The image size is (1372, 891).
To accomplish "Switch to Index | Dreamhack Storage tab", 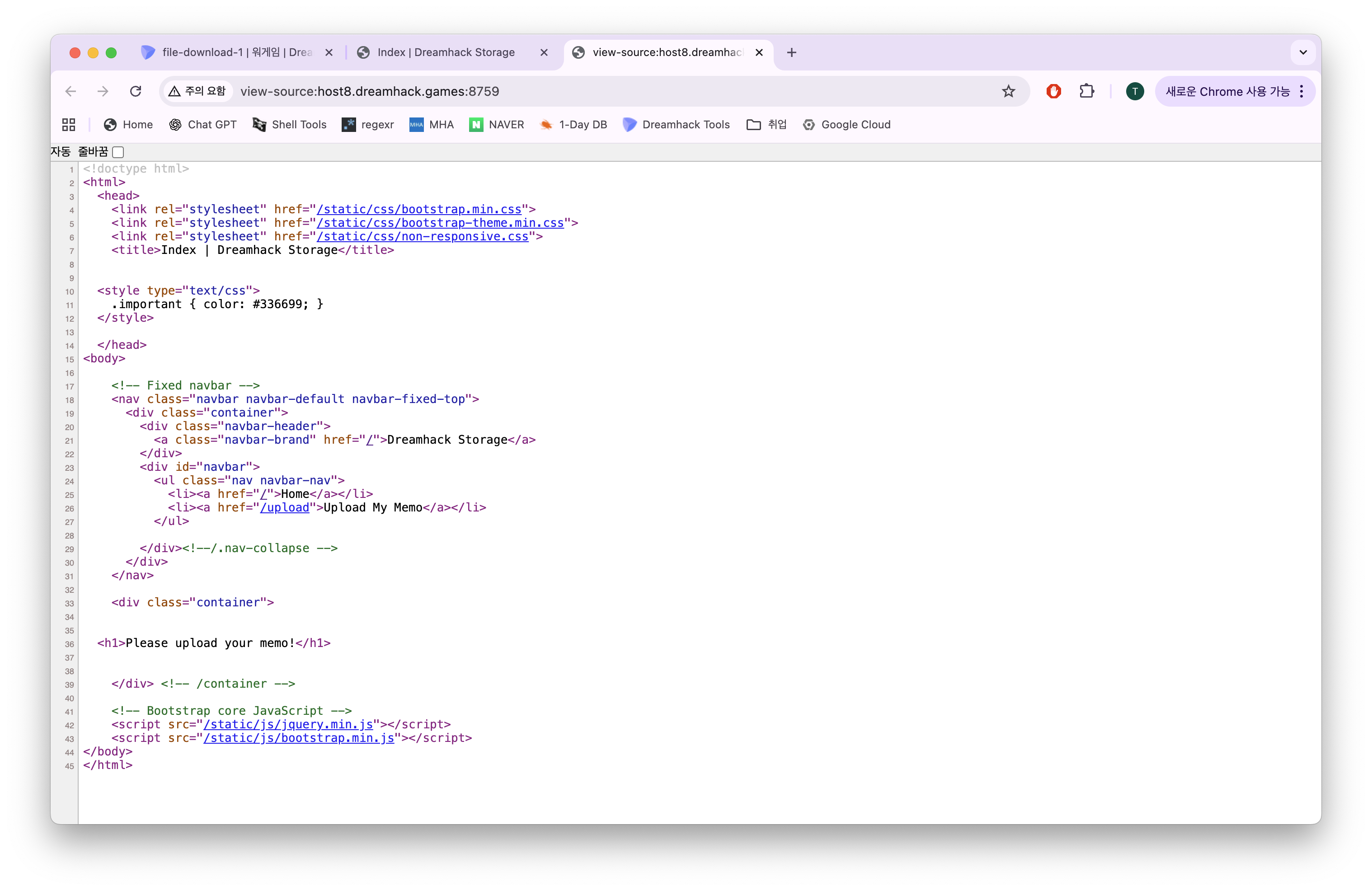I will [x=446, y=52].
